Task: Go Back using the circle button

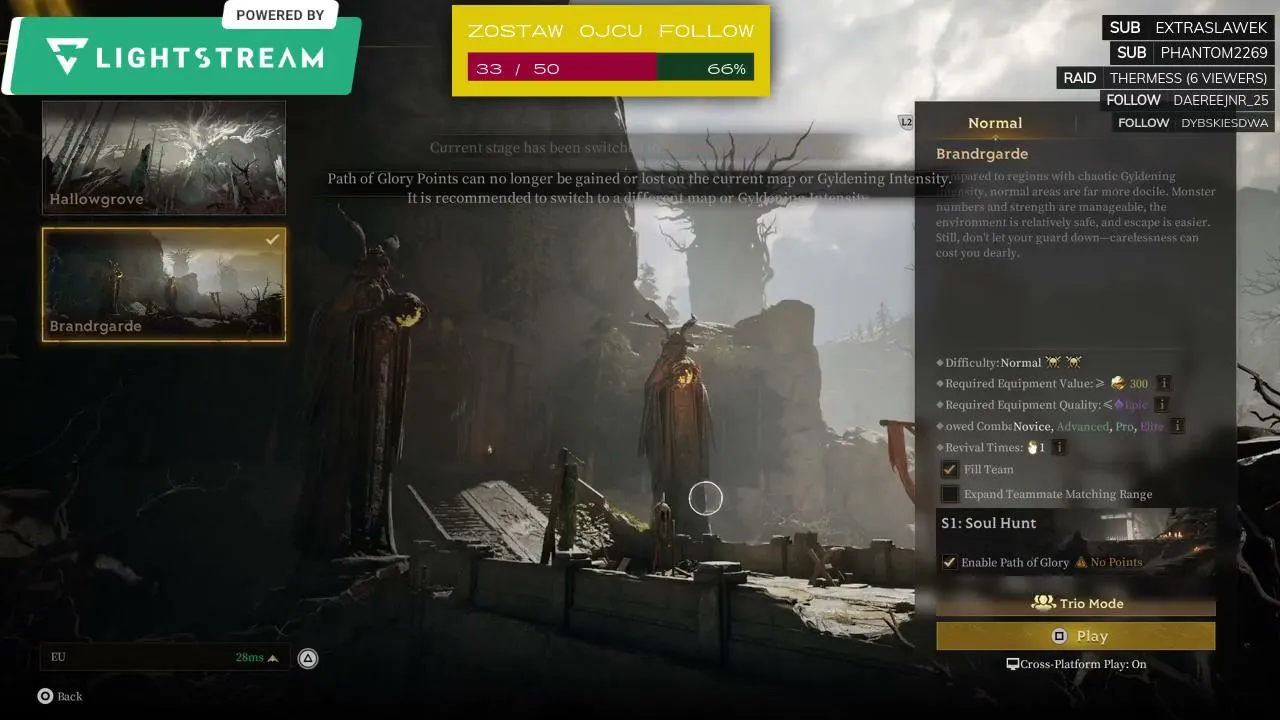Action: 60,696
